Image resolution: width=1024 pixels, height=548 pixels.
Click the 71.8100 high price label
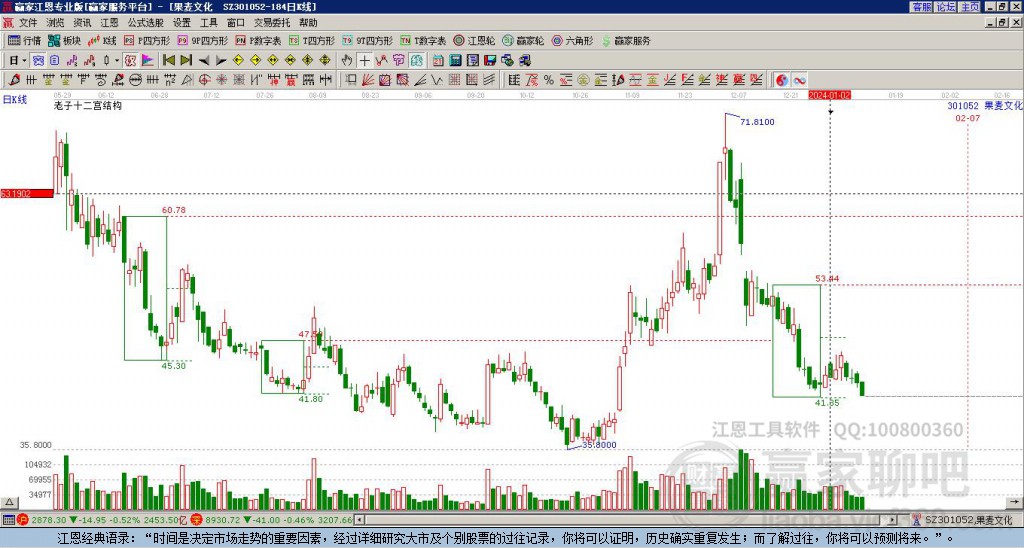coord(757,122)
